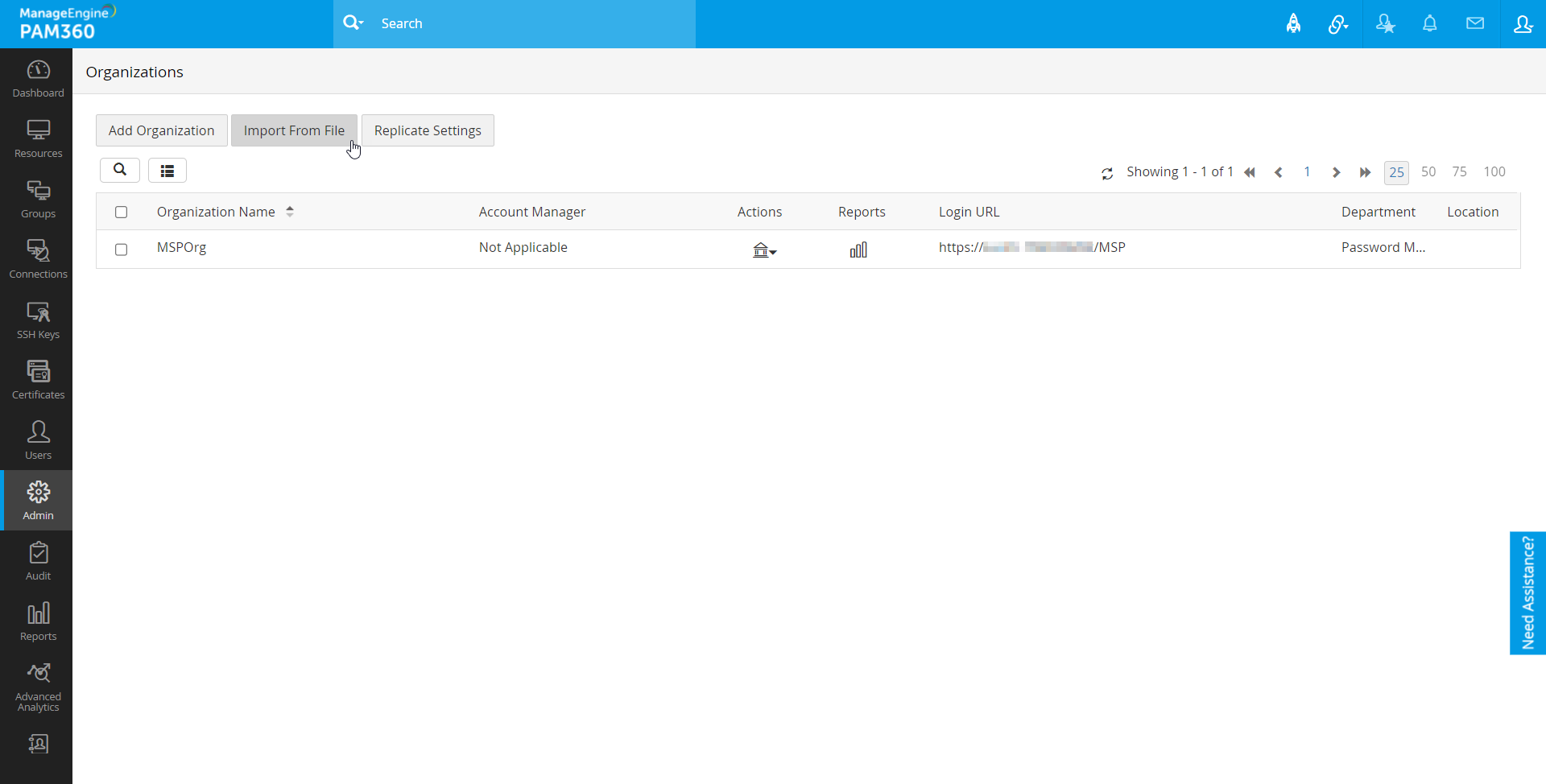This screenshot has width=1546, height=784.
Task: Open MSPOrg actions dropdown
Action: [764, 250]
